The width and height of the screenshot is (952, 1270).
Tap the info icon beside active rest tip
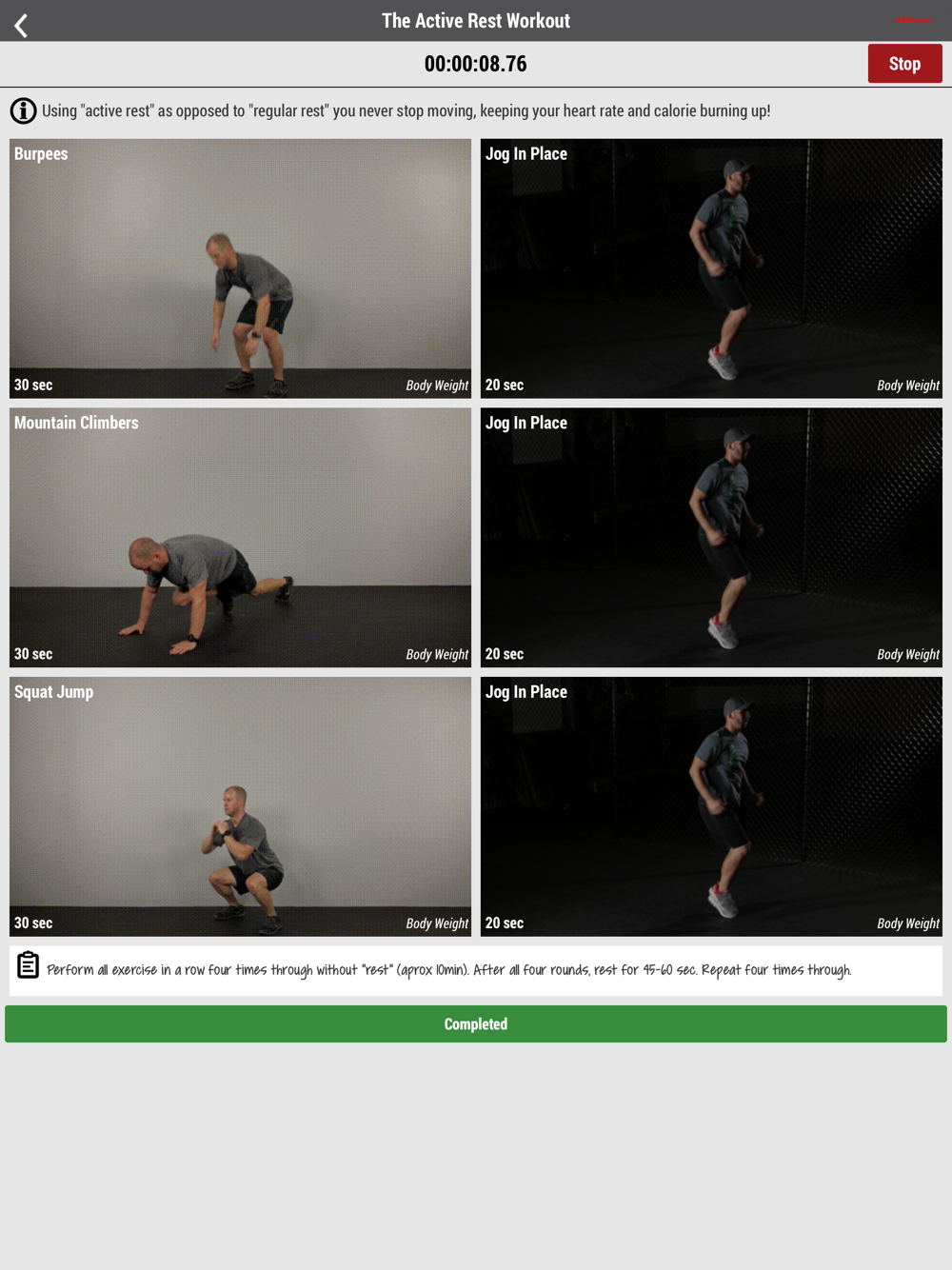coord(24,110)
